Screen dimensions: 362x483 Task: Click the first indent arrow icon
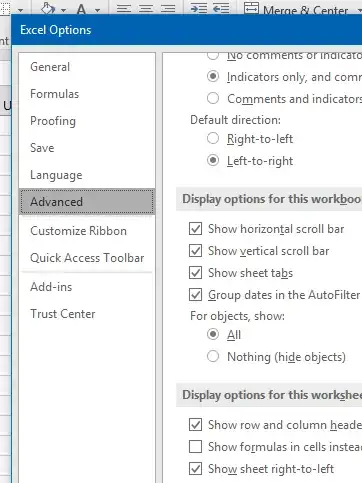(x=199, y=8)
